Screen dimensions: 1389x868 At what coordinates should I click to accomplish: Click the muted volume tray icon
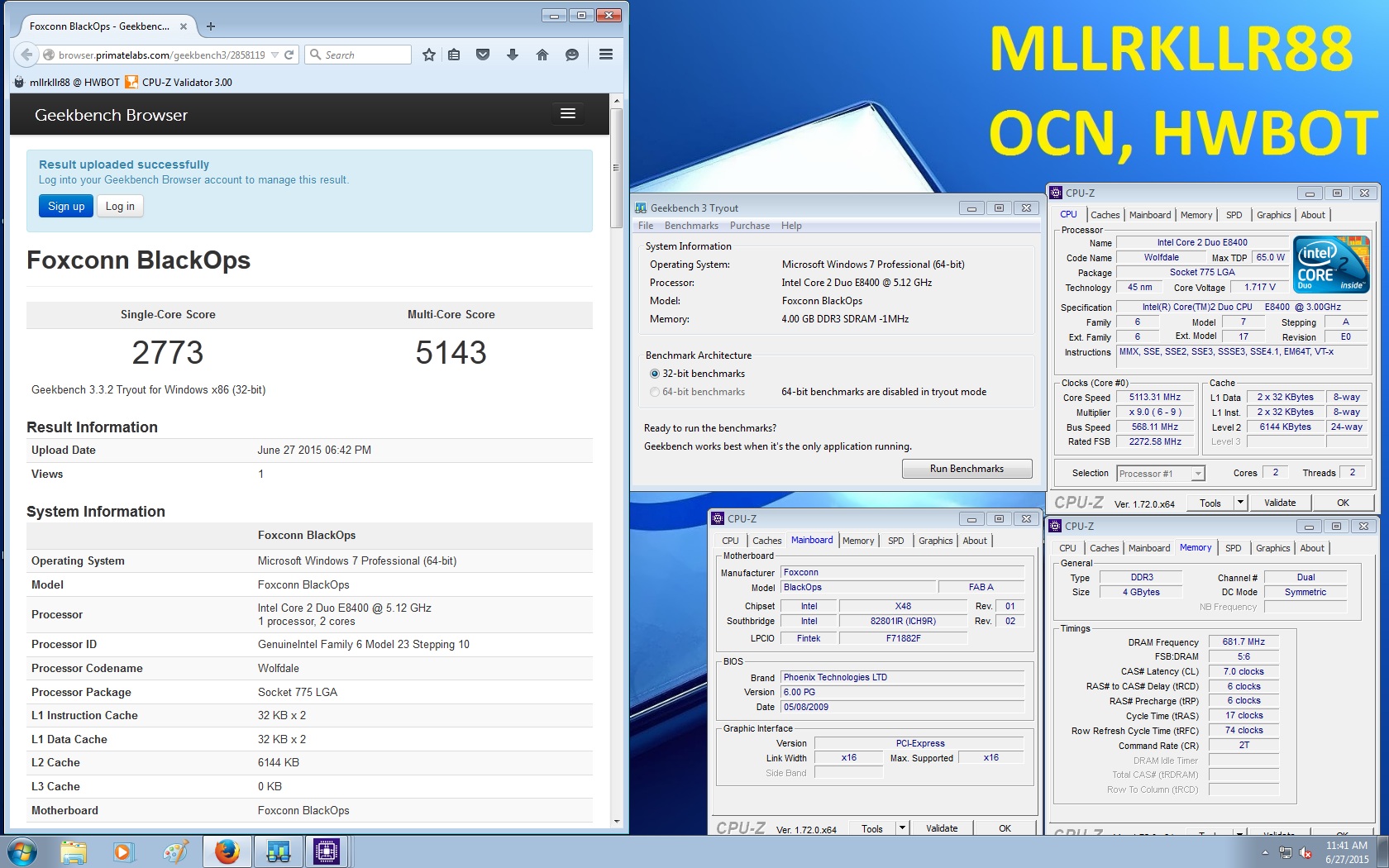tap(1306, 852)
